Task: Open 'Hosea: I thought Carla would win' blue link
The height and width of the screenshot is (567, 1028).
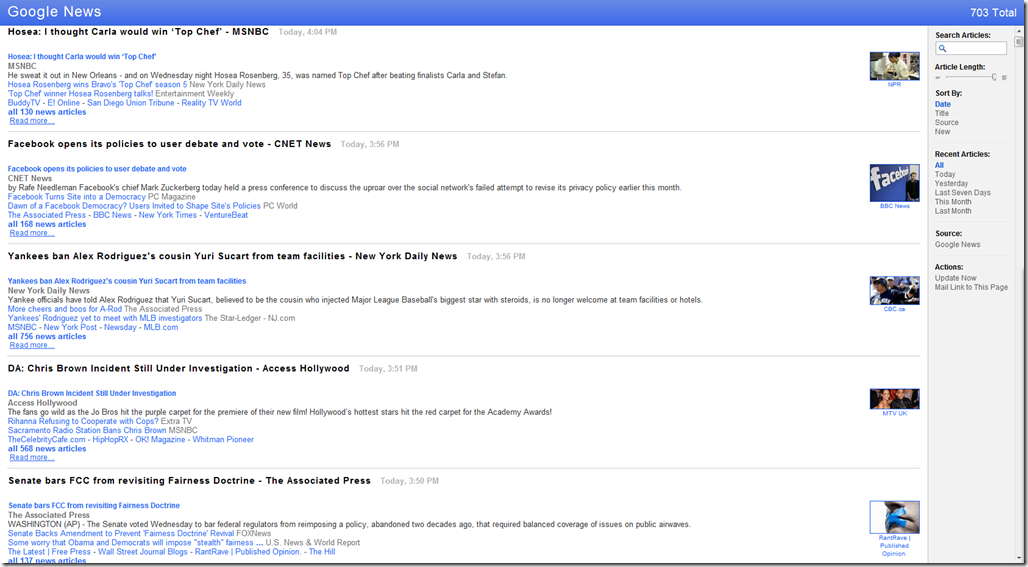Action: [82, 57]
